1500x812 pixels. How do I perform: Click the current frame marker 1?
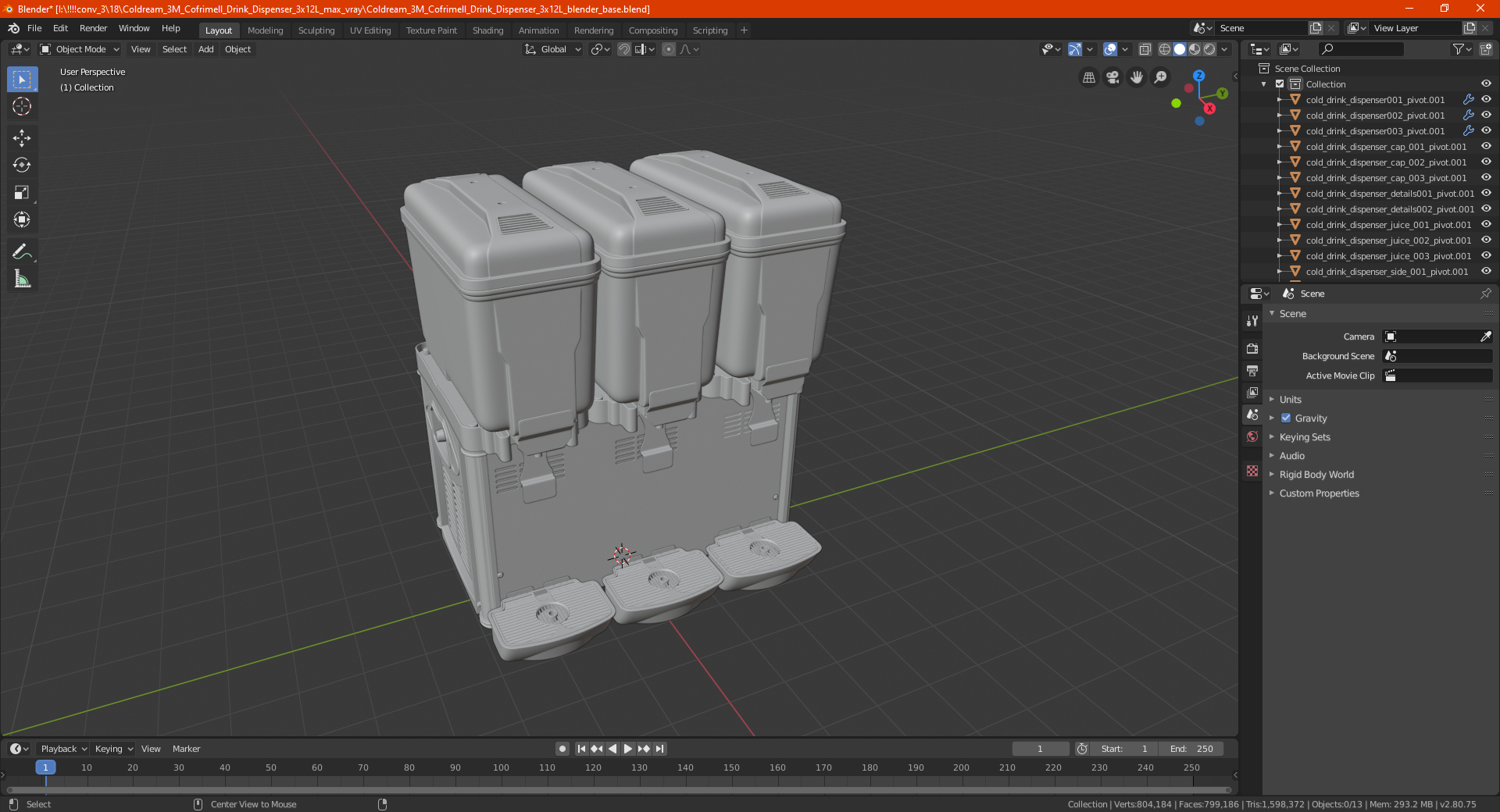pos(45,767)
